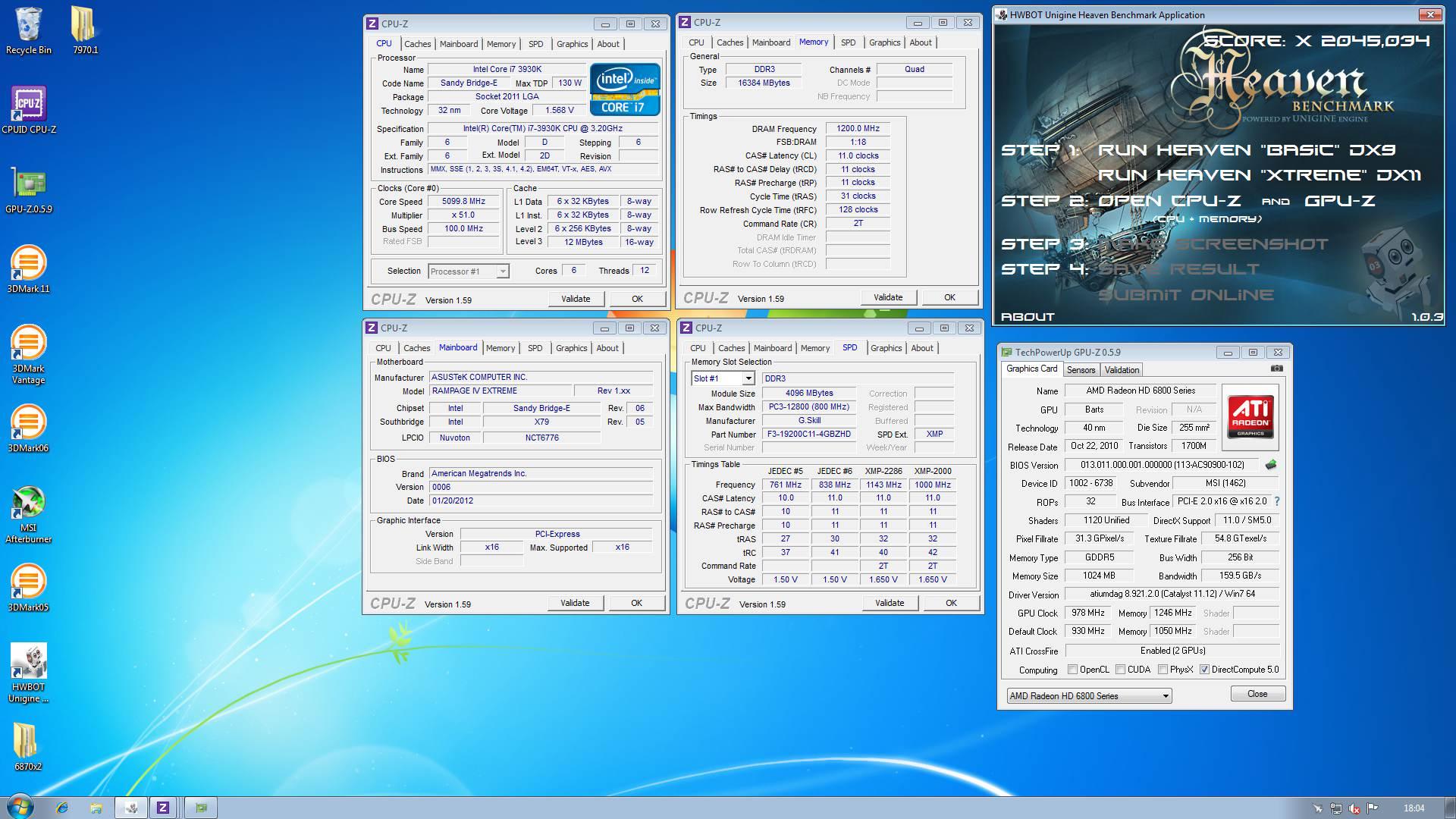Click the Core Voltage 1.568 V value
The image size is (1456, 819).
coord(560,111)
